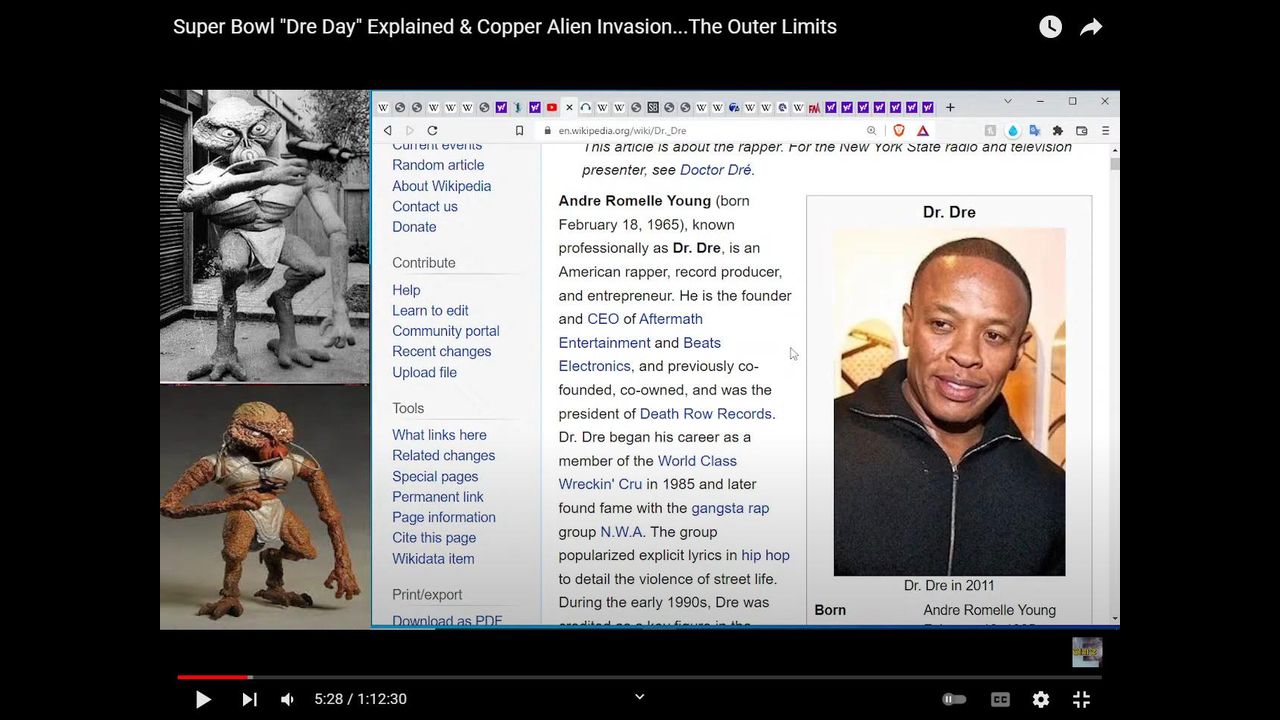
Task: Click the Watch Later clock icon
Action: [x=1050, y=27]
